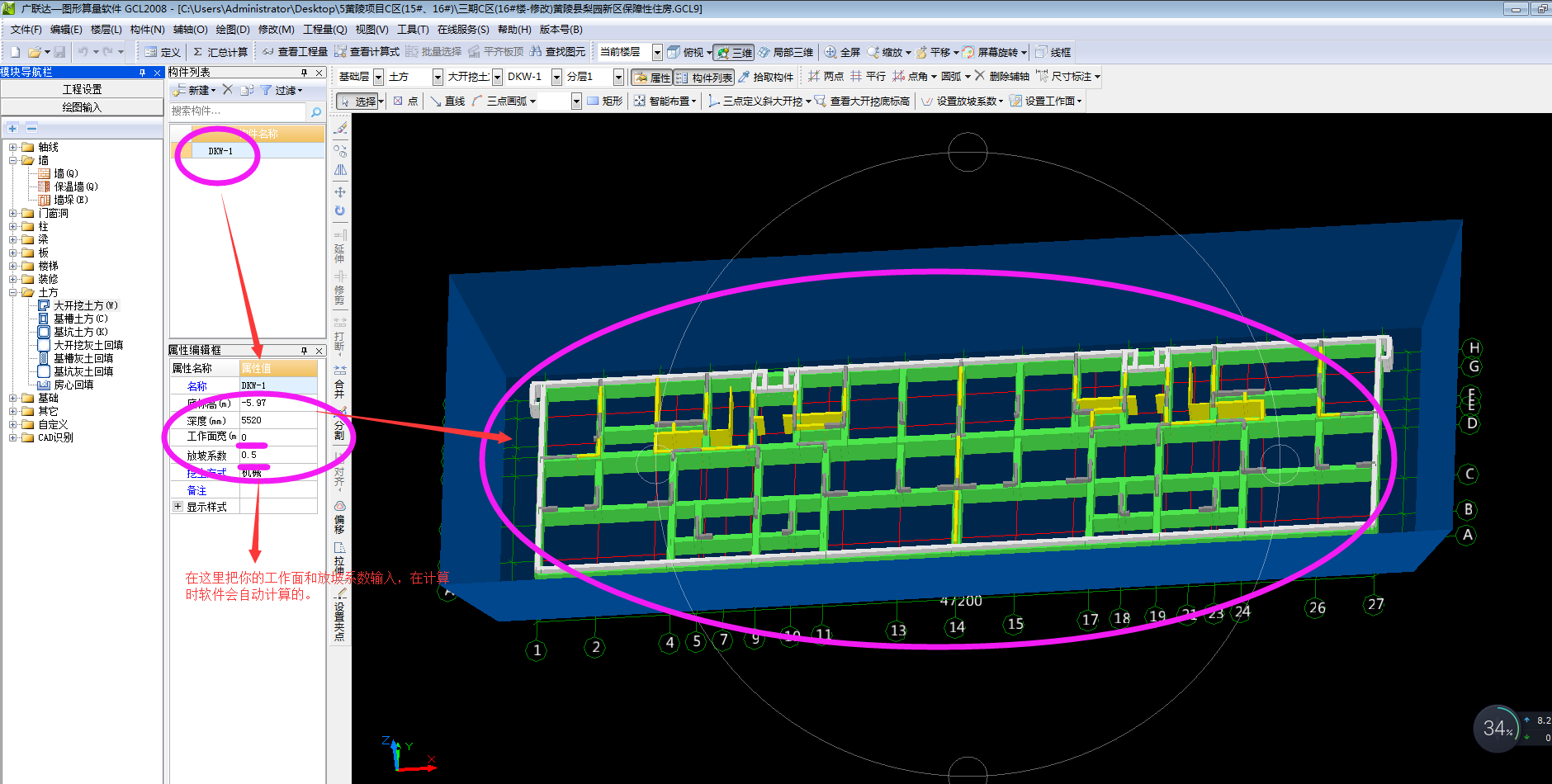Click 拾取构件 (pick component) eyedropper icon

[744, 77]
